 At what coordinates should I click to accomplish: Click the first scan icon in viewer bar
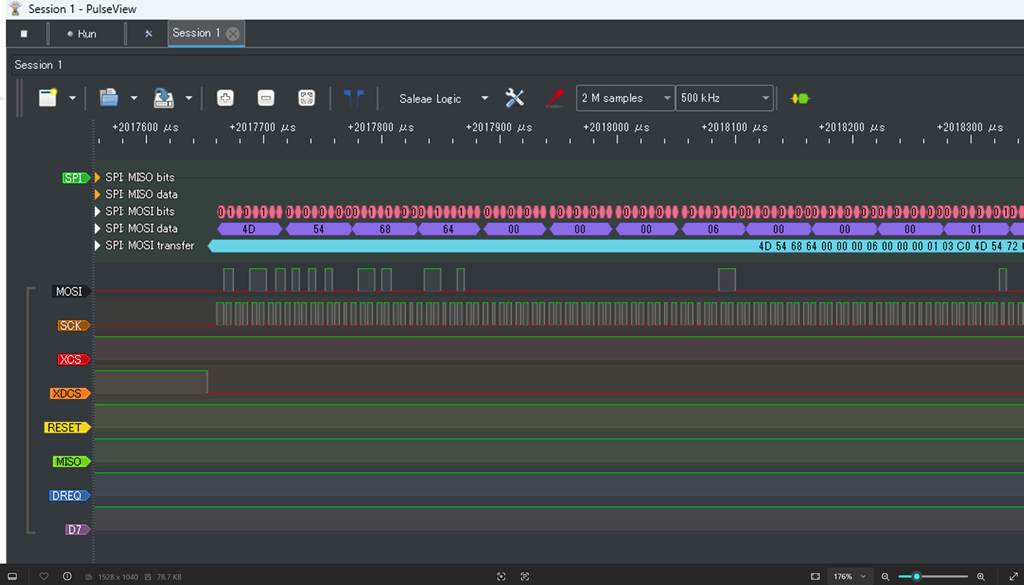click(x=501, y=577)
